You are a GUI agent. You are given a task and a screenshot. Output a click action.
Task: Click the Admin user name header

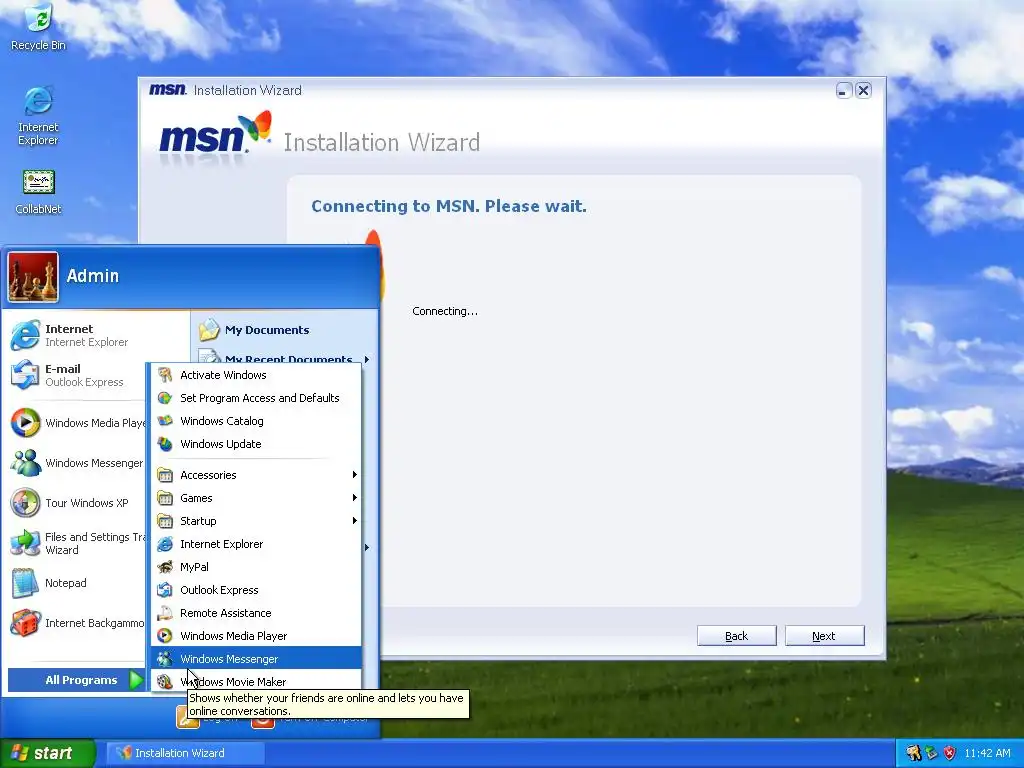(93, 276)
